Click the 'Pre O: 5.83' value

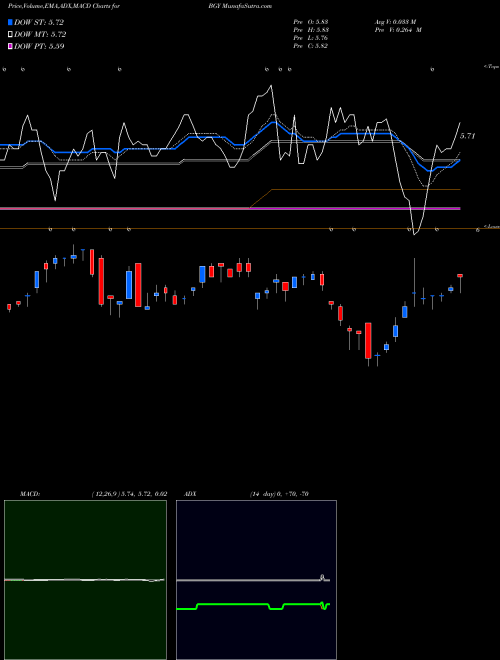[311, 22]
